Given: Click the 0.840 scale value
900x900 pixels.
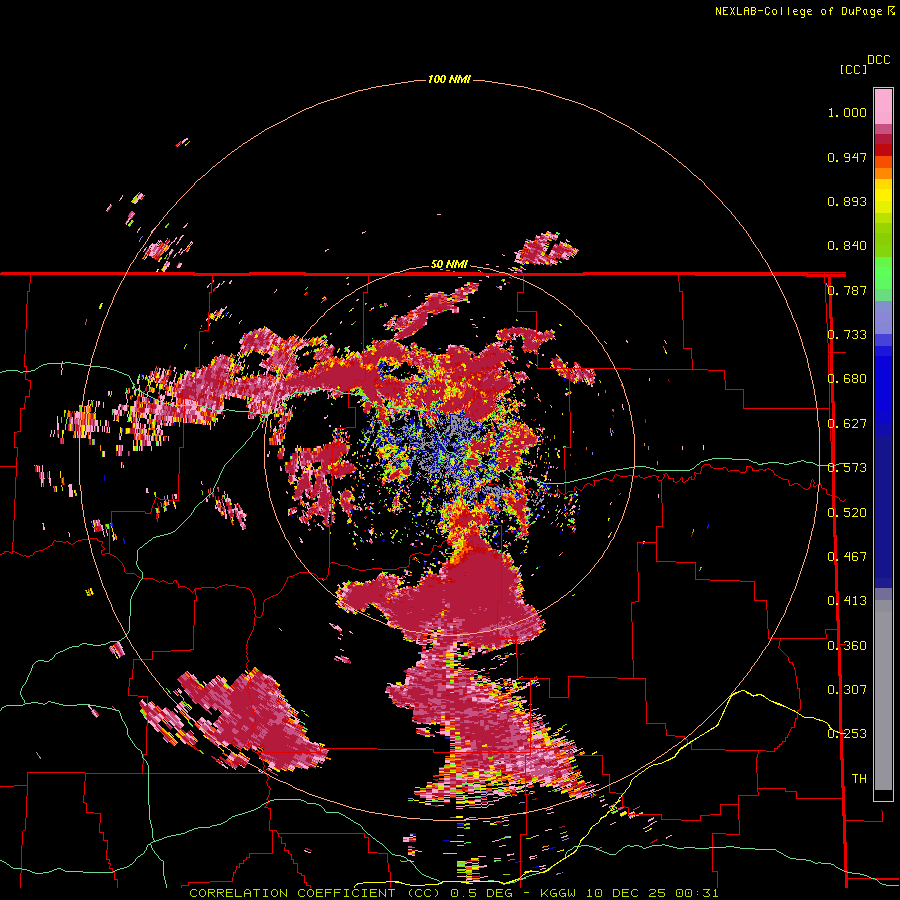Looking at the screenshot, I should pos(847,246).
